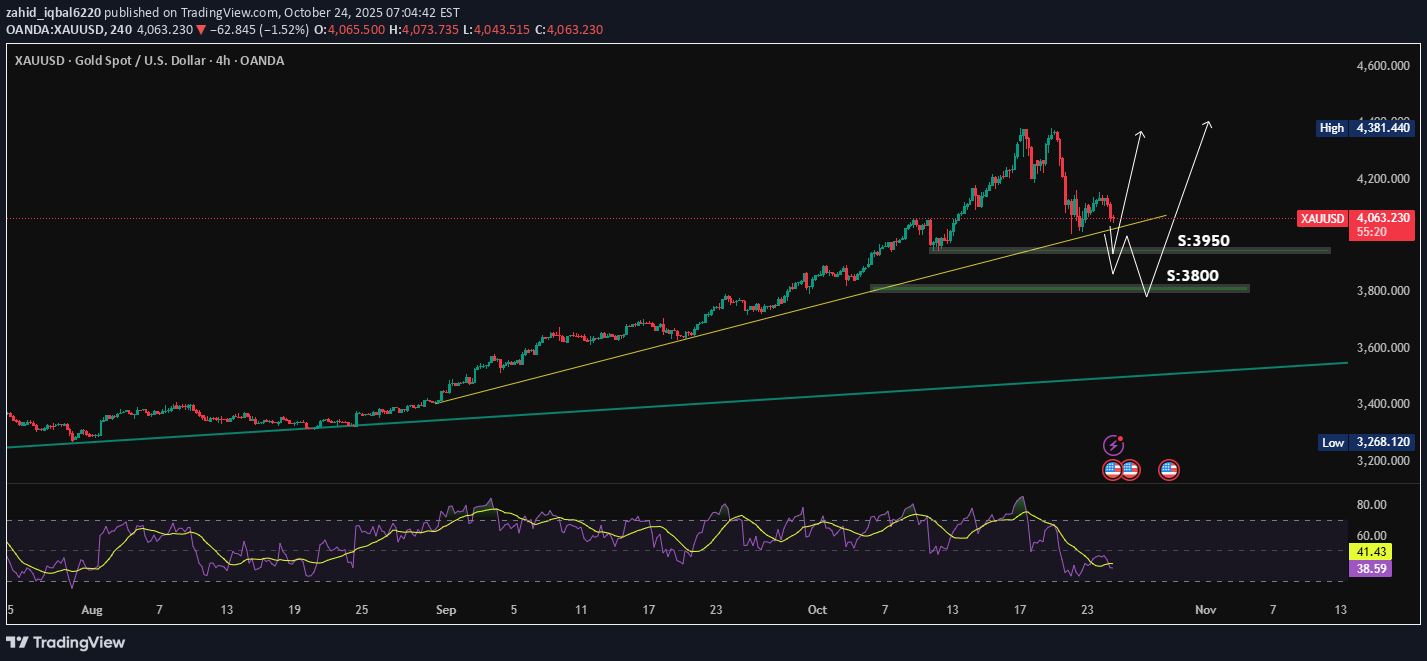Select the S:3950 text annotation

pyautogui.click(x=1203, y=241)
